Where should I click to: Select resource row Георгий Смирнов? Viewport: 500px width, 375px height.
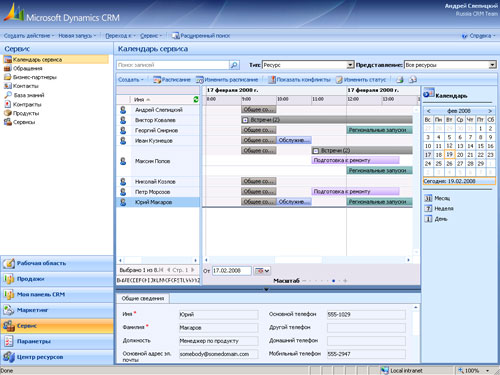coord(158,130)
